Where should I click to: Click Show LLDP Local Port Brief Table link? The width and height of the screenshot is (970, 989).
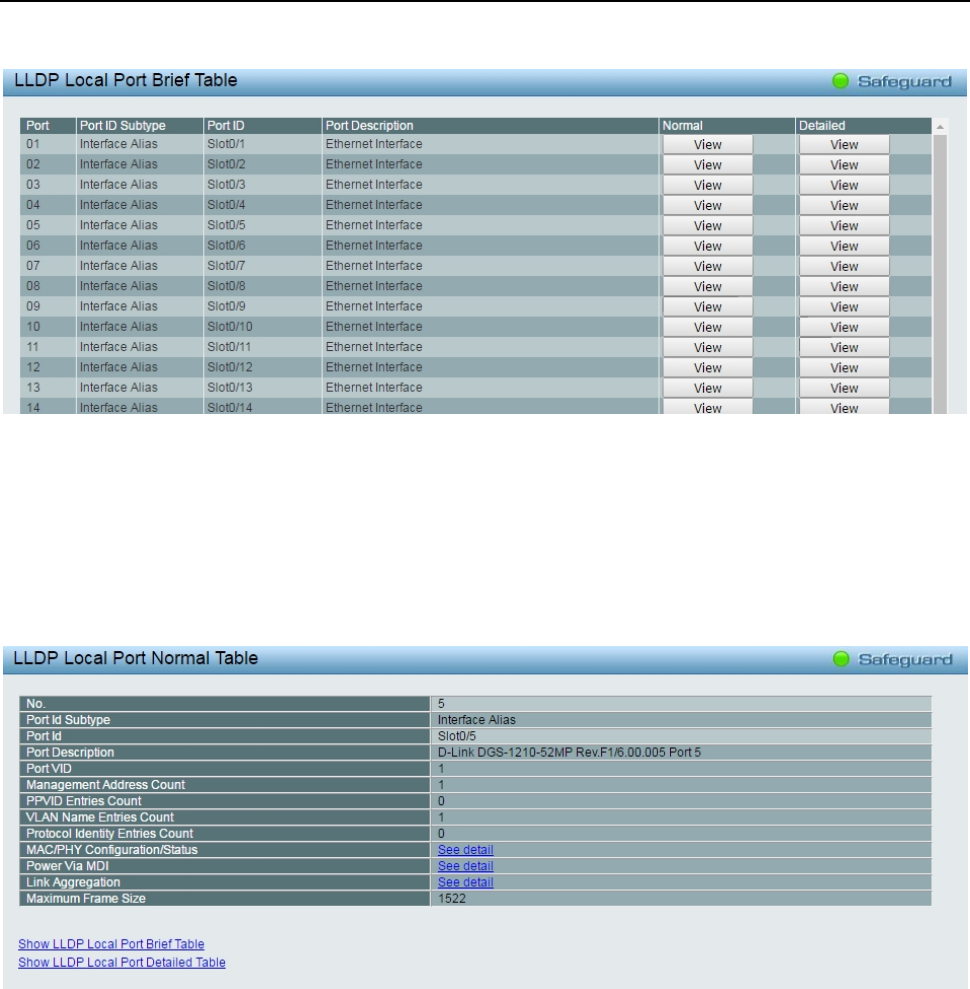click(111, 944)
